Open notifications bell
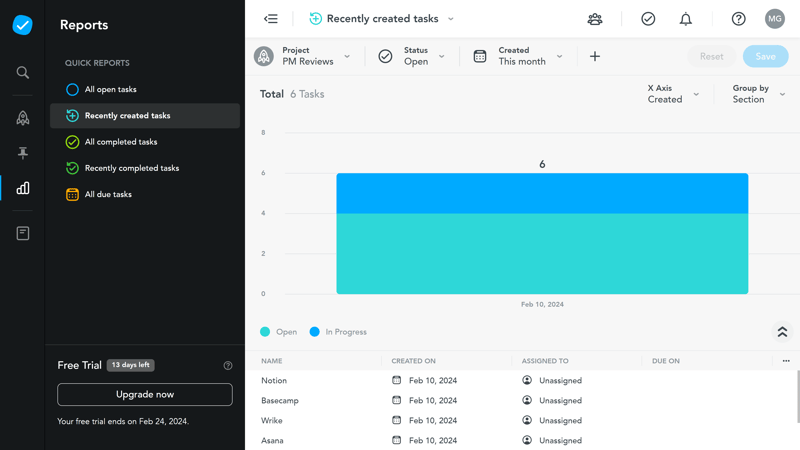This screenshot has width=800, height=450. pos(686,19)
